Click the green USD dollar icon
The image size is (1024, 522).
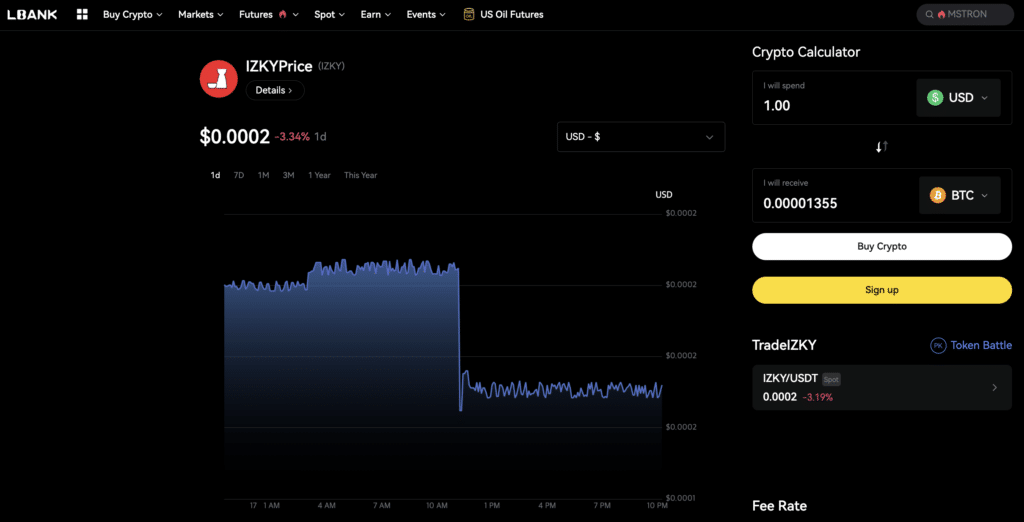pos(935,98)
